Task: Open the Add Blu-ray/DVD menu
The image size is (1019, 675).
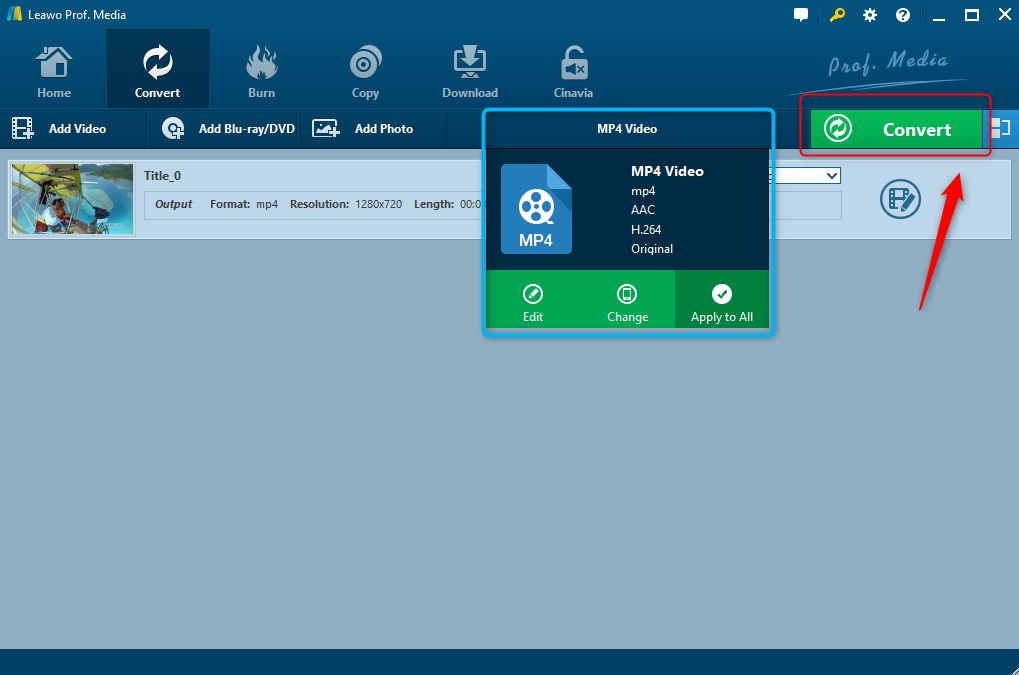Action: coord(230,129)
